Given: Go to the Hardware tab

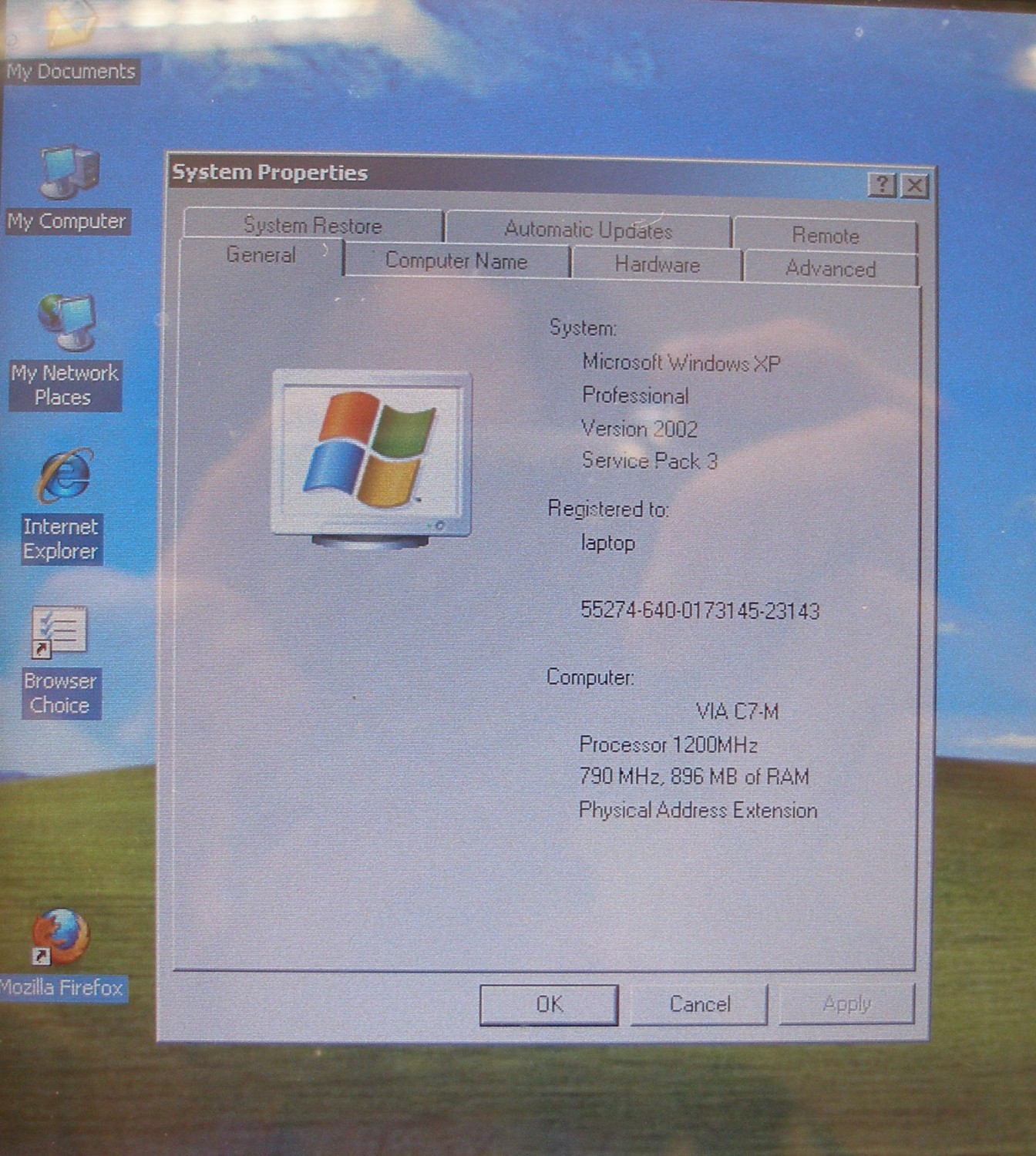Looking at the screenshot, I should pos(657,265).
